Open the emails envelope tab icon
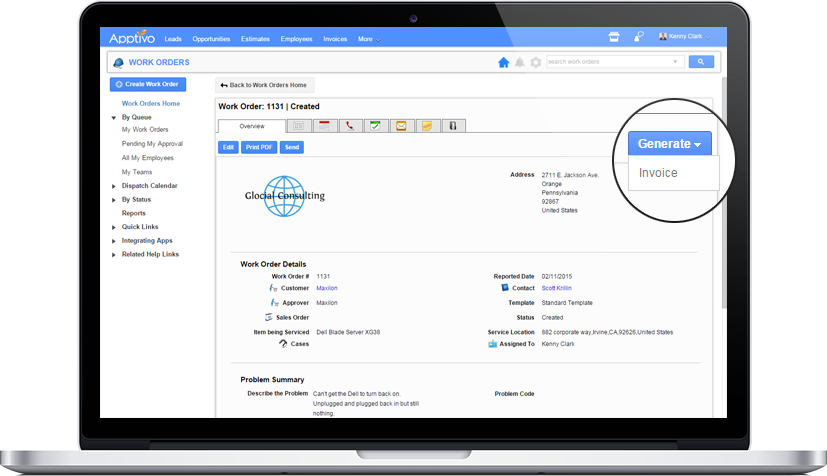This screenshot has width=827, height=476. [402, 126]
